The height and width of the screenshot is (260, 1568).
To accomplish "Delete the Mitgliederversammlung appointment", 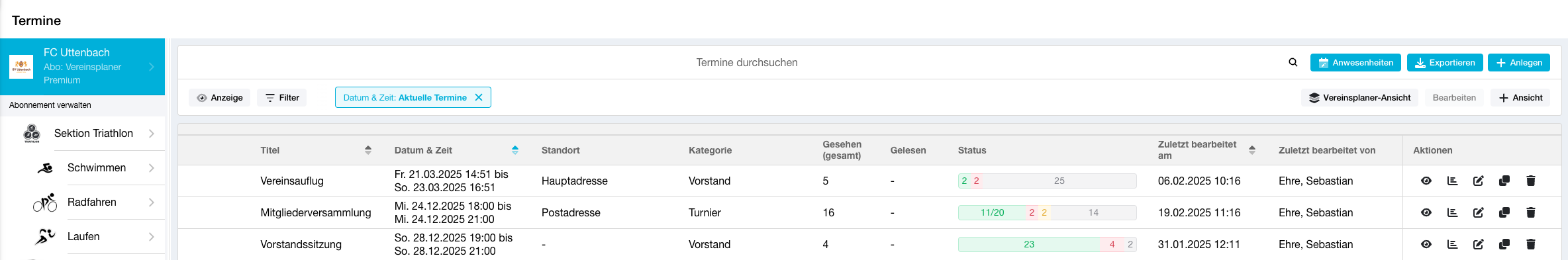I will coord(1530,212).
